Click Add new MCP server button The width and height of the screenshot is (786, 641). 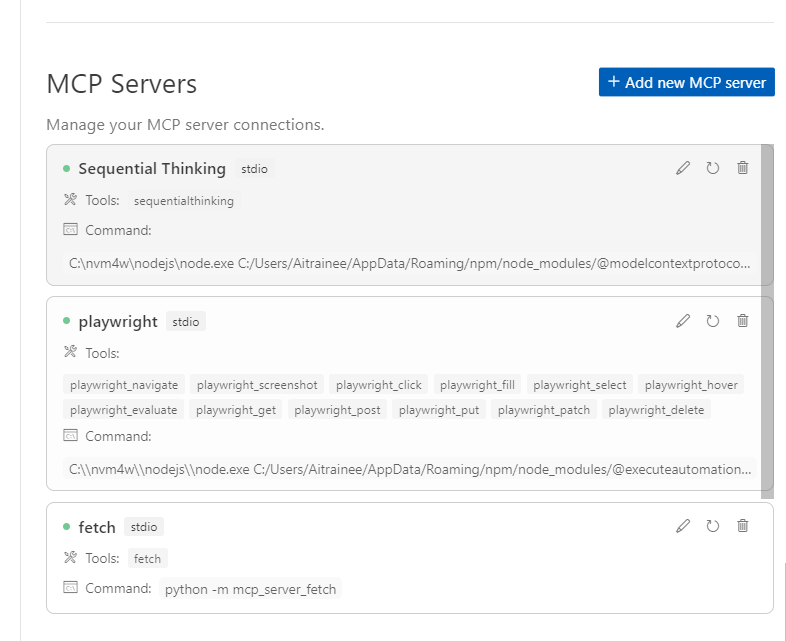click(x=686, y=82)
